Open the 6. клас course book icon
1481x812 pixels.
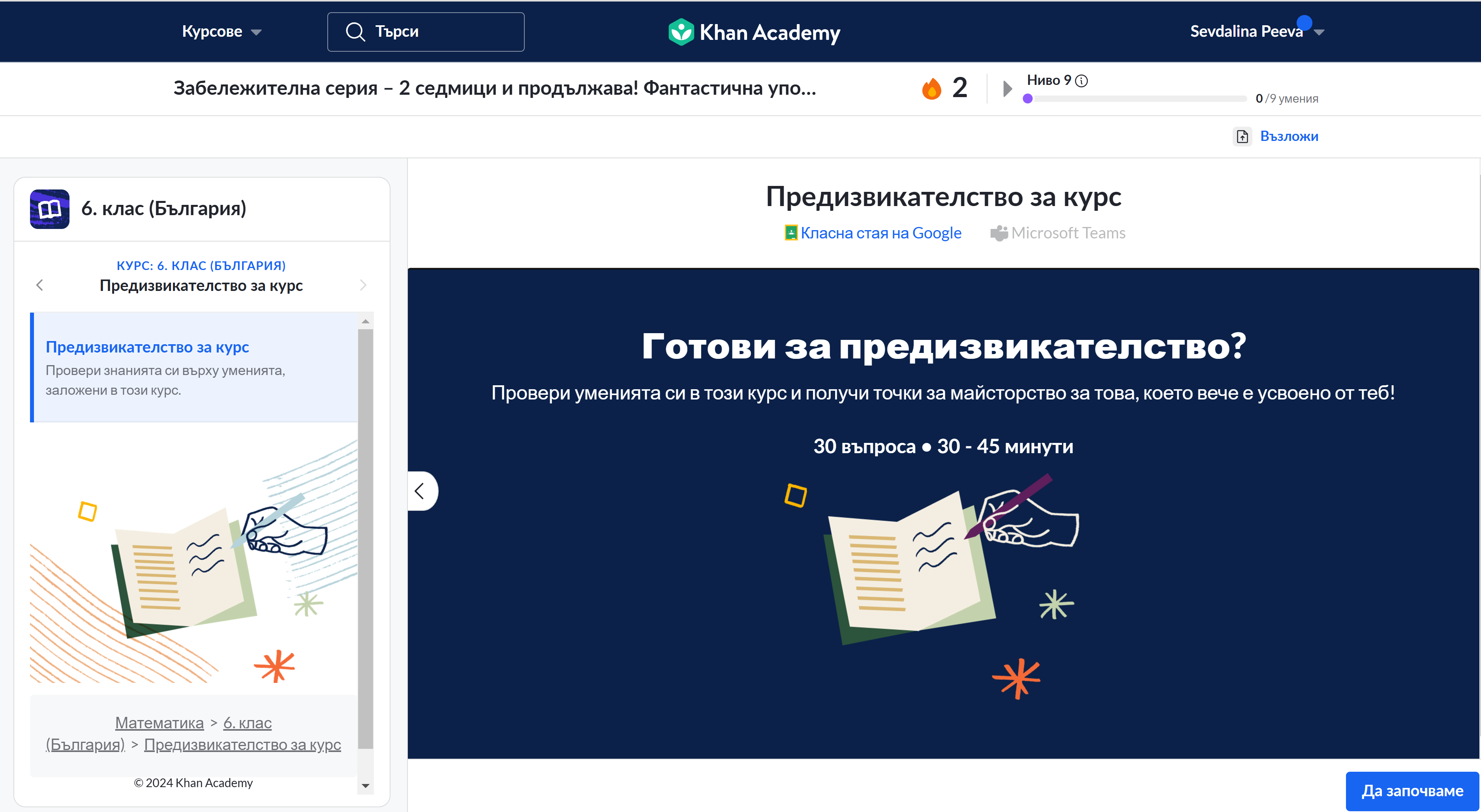point(49,208)
